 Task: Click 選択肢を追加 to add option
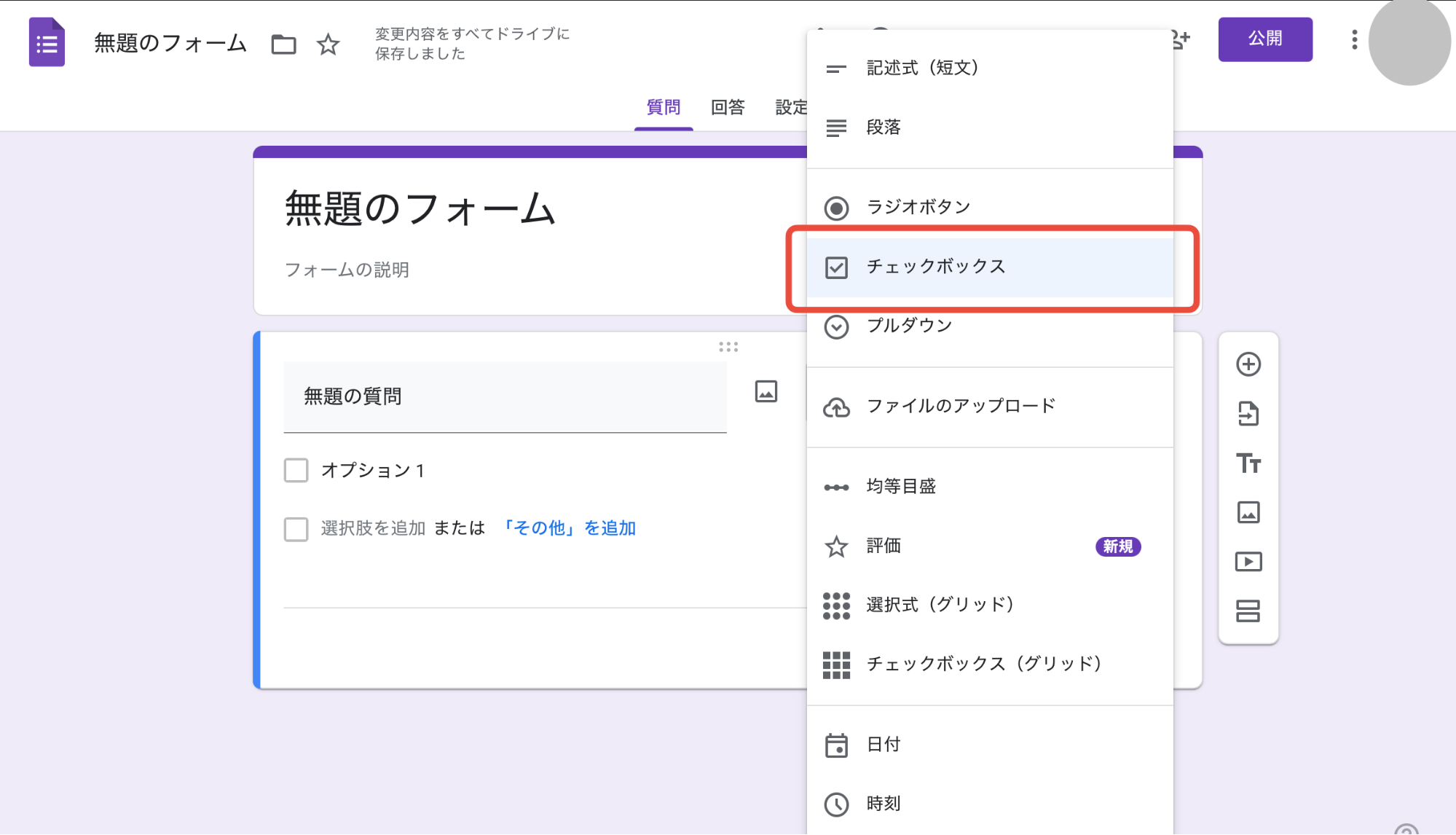373,528
